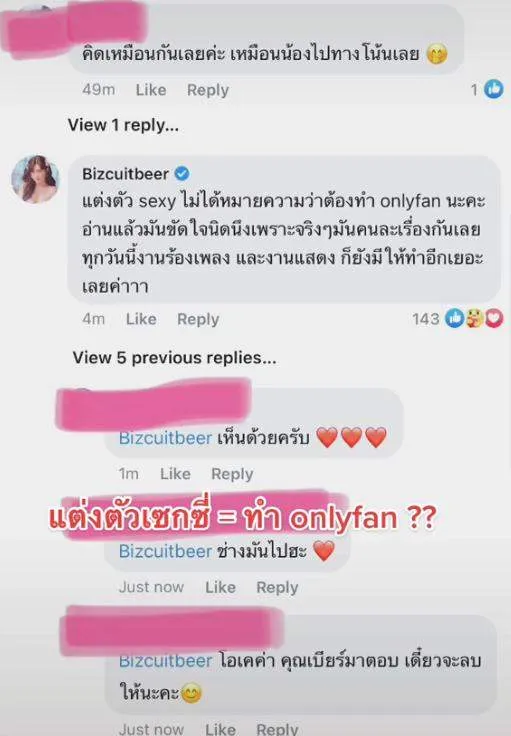
Task: Click the blue verified badge beside Bizcuitbeer
Action: click(x=182, y=174)
